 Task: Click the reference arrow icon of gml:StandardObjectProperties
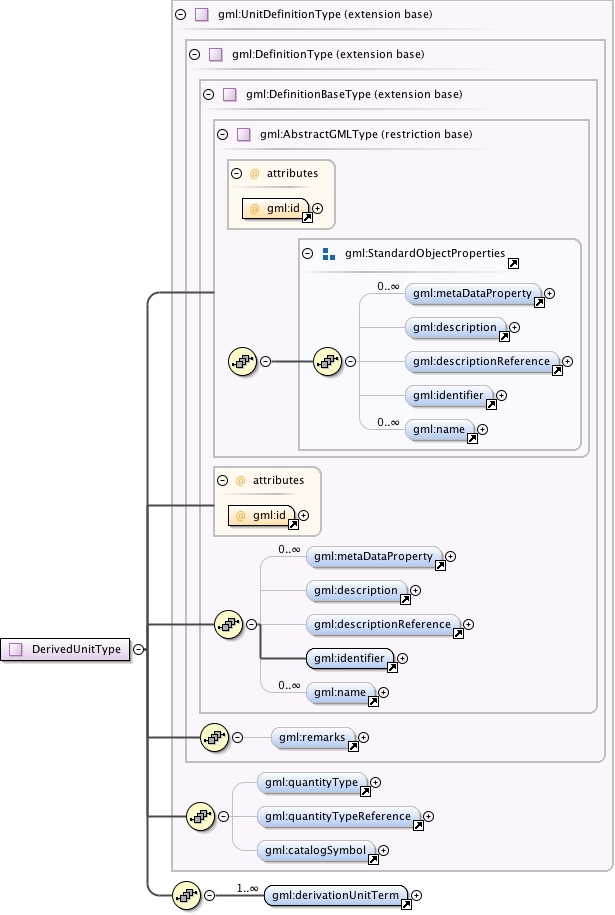(513, 264)
